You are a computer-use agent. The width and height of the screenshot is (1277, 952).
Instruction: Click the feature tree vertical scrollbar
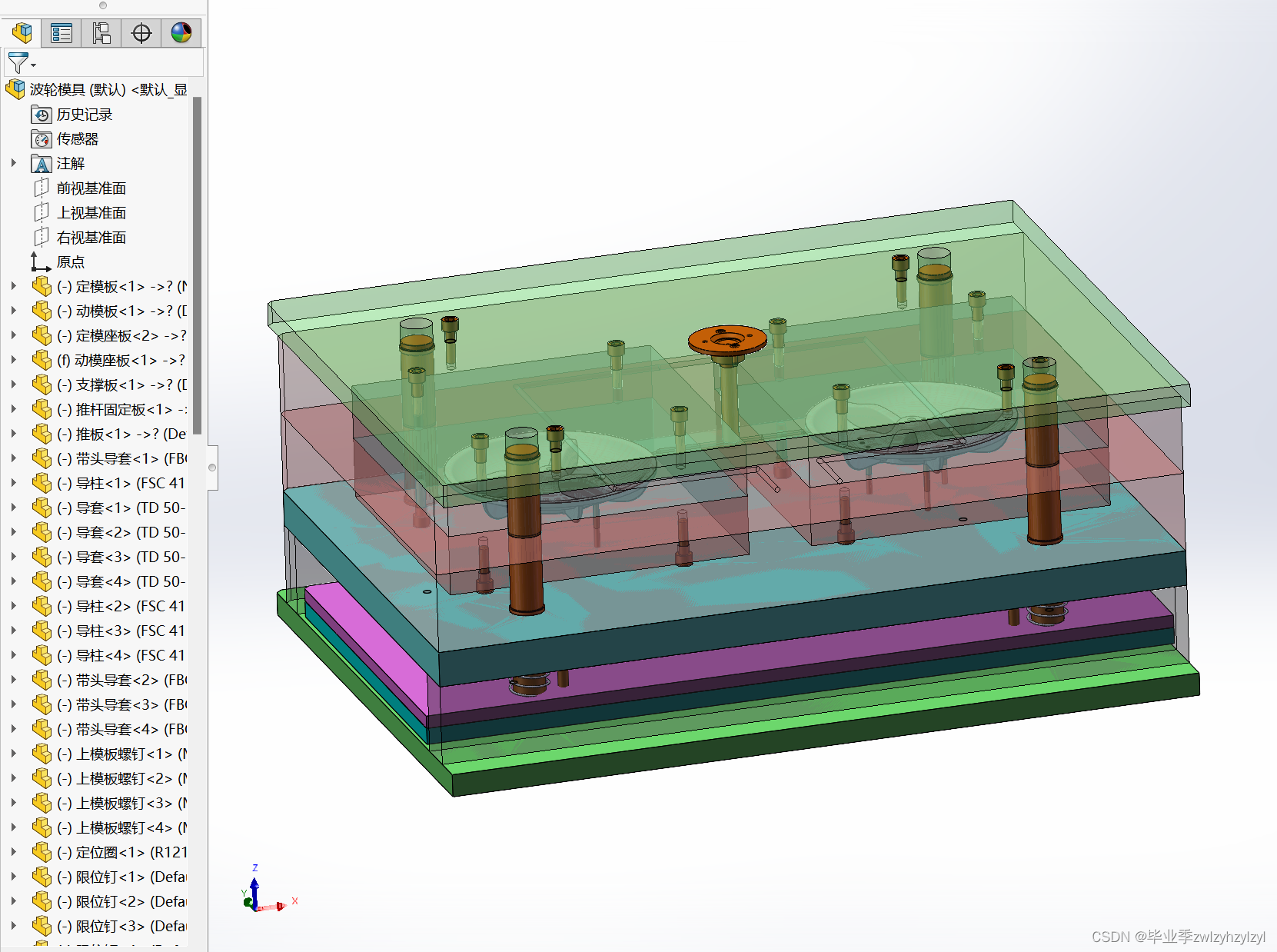(x=197, y=265)
